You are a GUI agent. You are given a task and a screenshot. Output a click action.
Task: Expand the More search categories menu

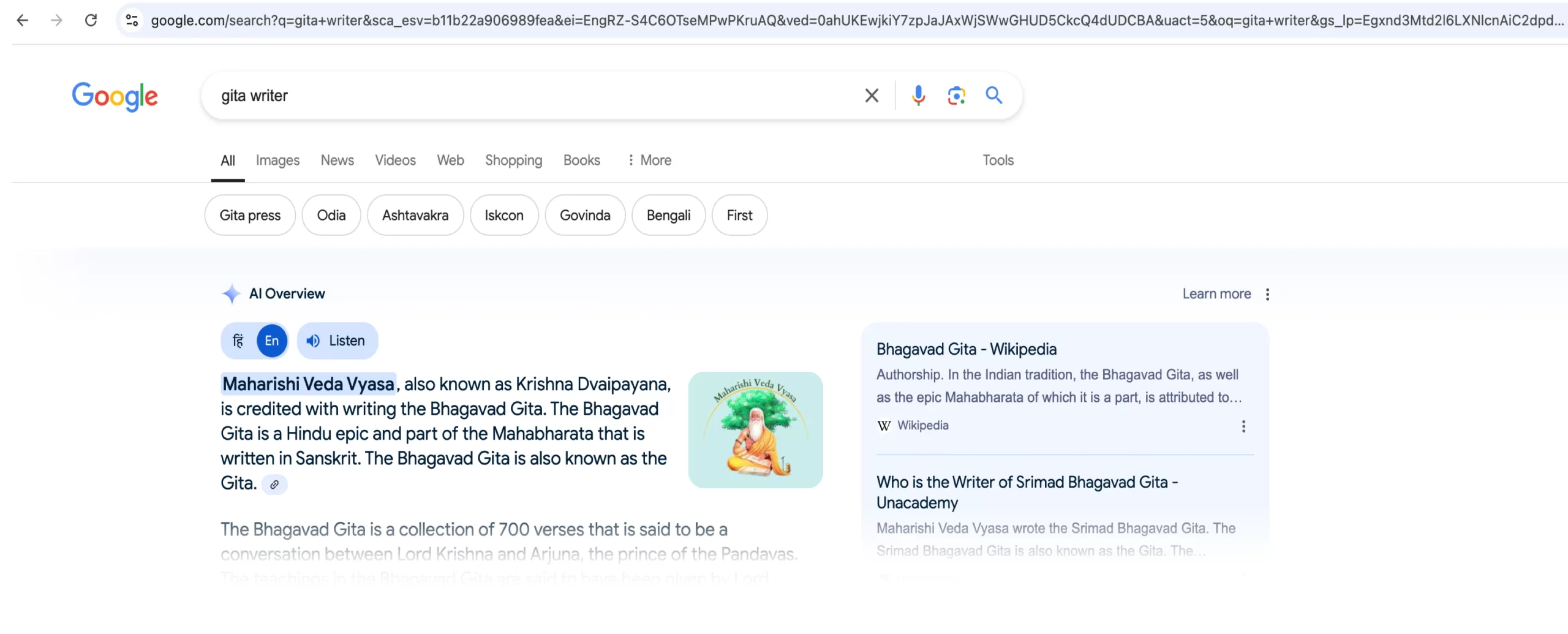[649, 160]
